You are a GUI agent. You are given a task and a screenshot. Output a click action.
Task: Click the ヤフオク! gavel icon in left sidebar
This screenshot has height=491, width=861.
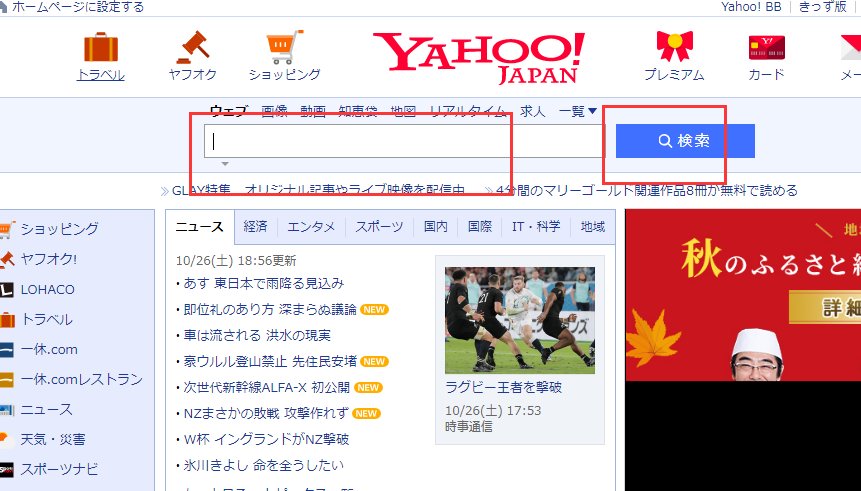coord(6,259)
